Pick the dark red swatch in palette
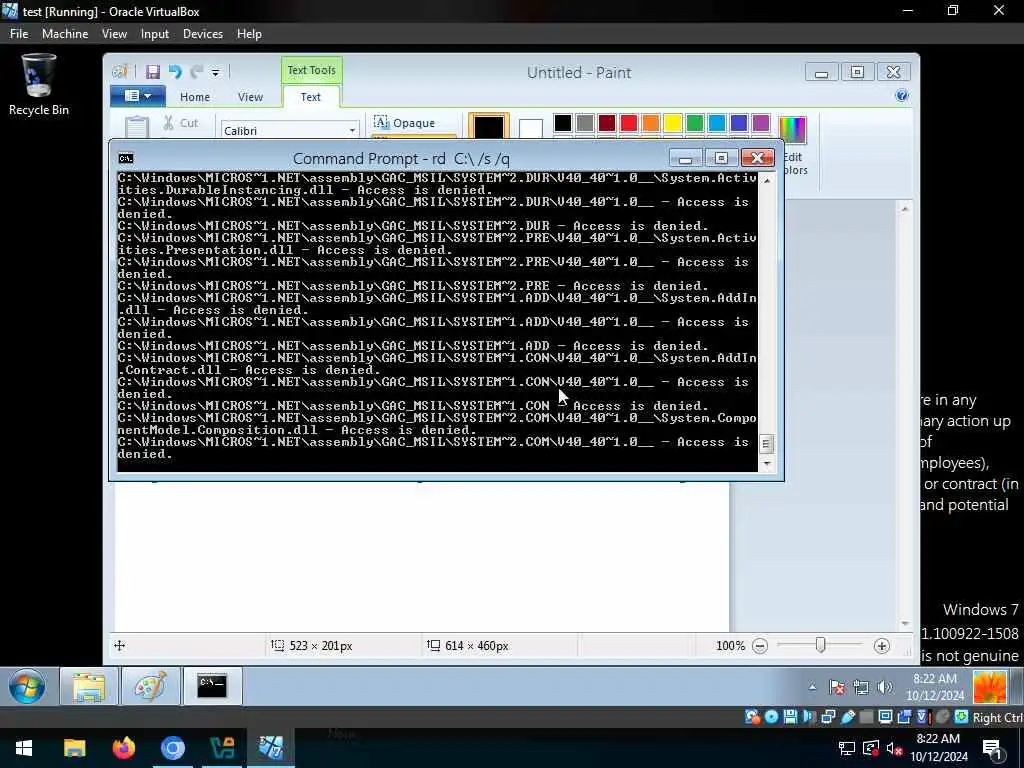 click(607, 123)
